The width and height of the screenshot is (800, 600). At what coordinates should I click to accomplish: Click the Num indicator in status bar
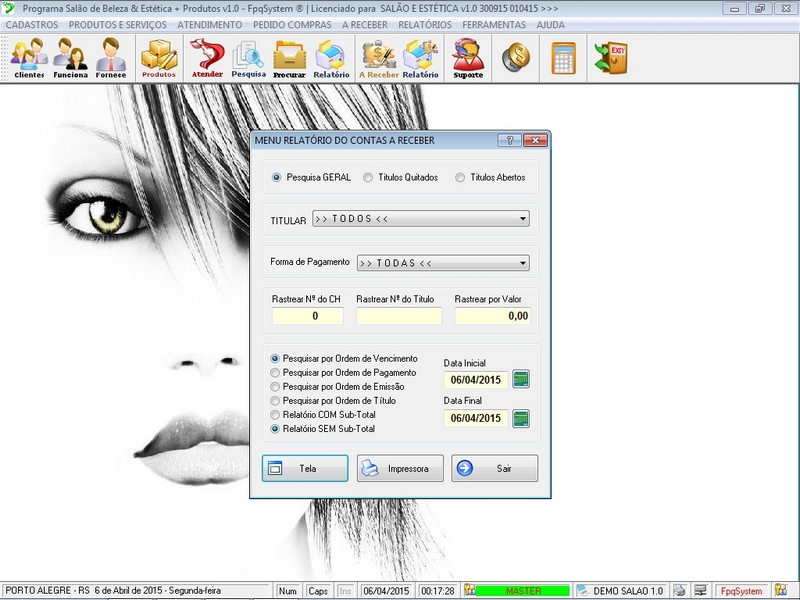click(x=288, y=591)
